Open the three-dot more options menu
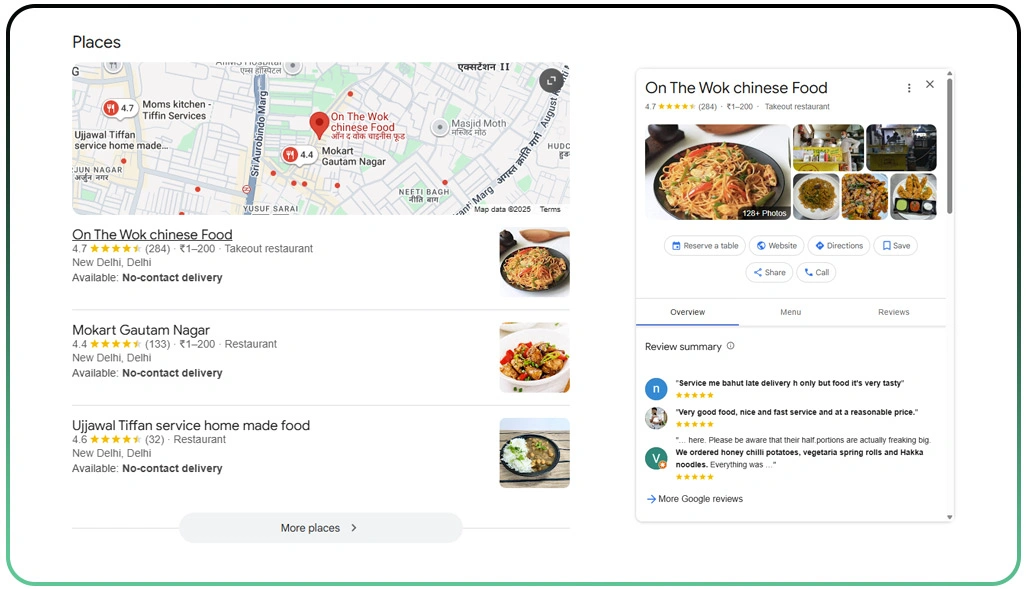 click(909, 88)
